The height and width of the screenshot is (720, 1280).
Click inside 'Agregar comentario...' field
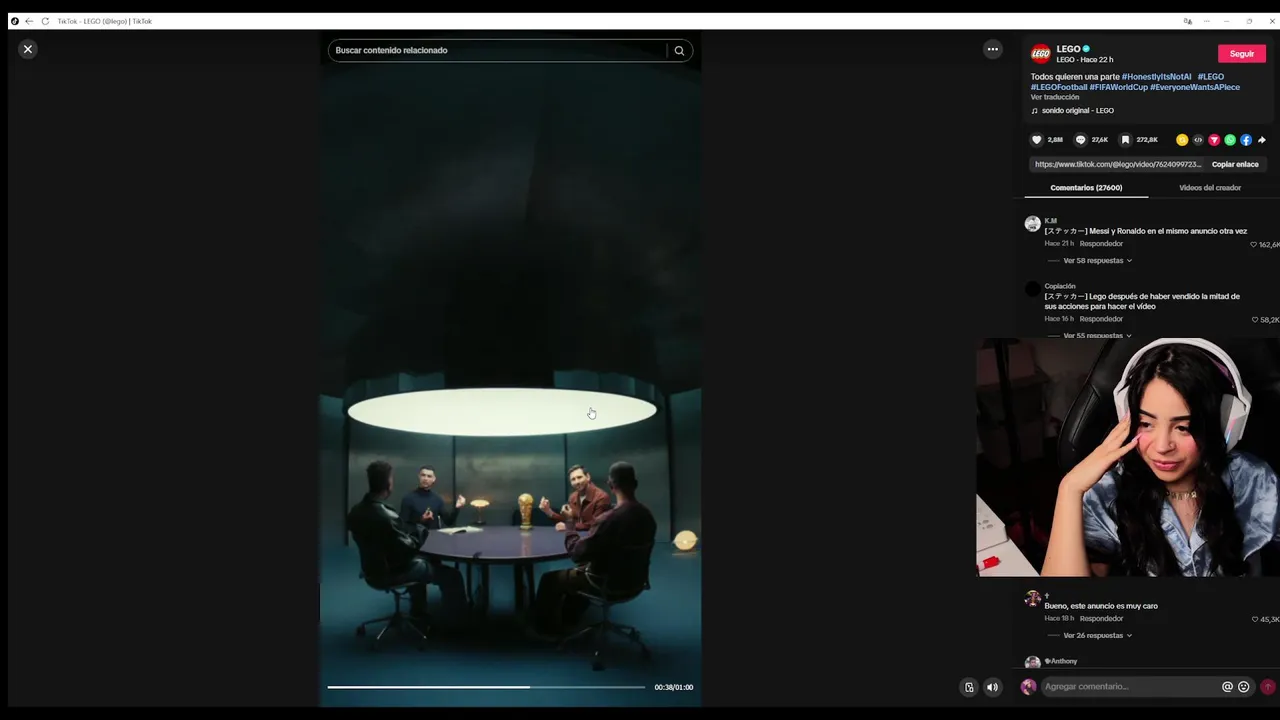[x=1128, y=687]
